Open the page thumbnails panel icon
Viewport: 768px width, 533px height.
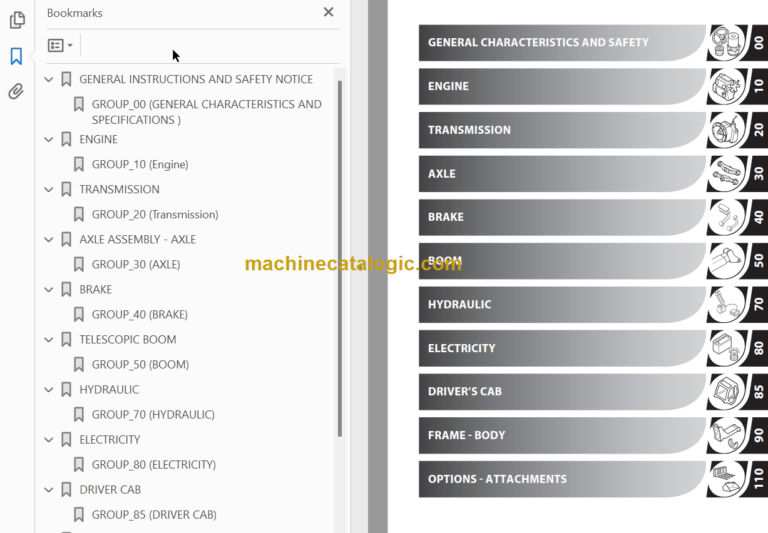(x=17, y=20)
